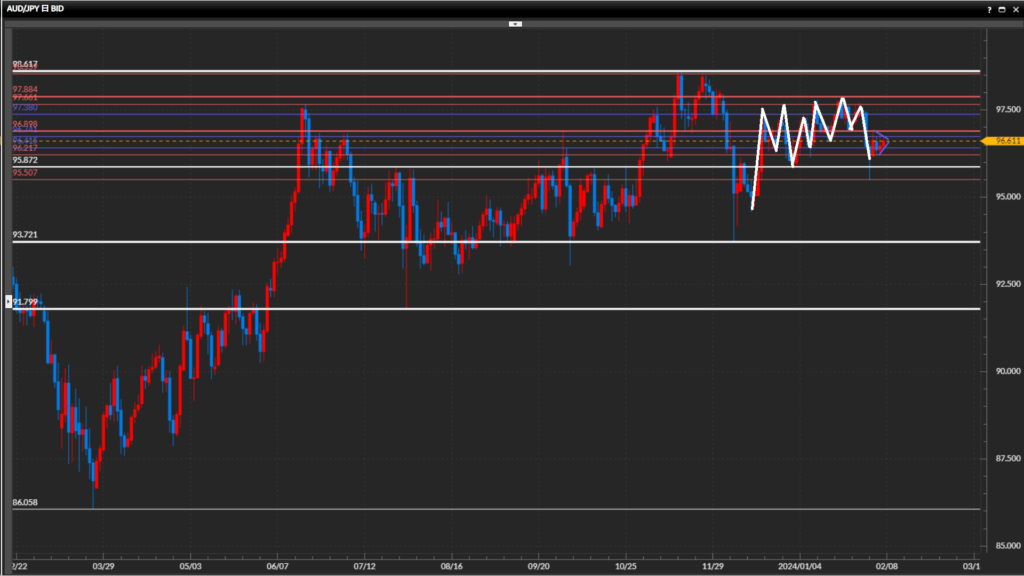Select the white horizontal line at 93.721
The image size is (1024, 576).
click(x=500, y=242)
